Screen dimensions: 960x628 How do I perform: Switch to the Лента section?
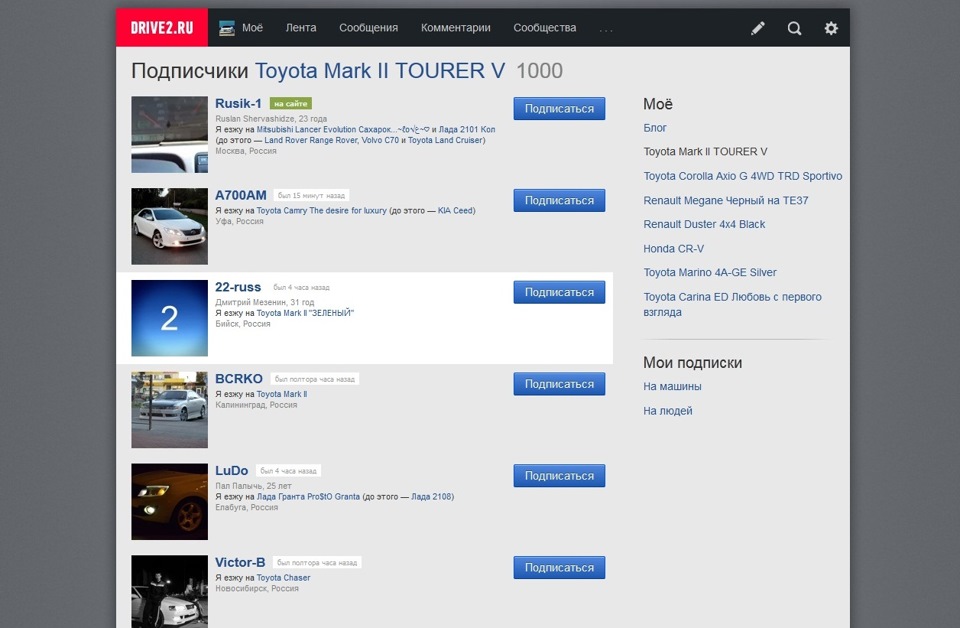click(300, 28)
